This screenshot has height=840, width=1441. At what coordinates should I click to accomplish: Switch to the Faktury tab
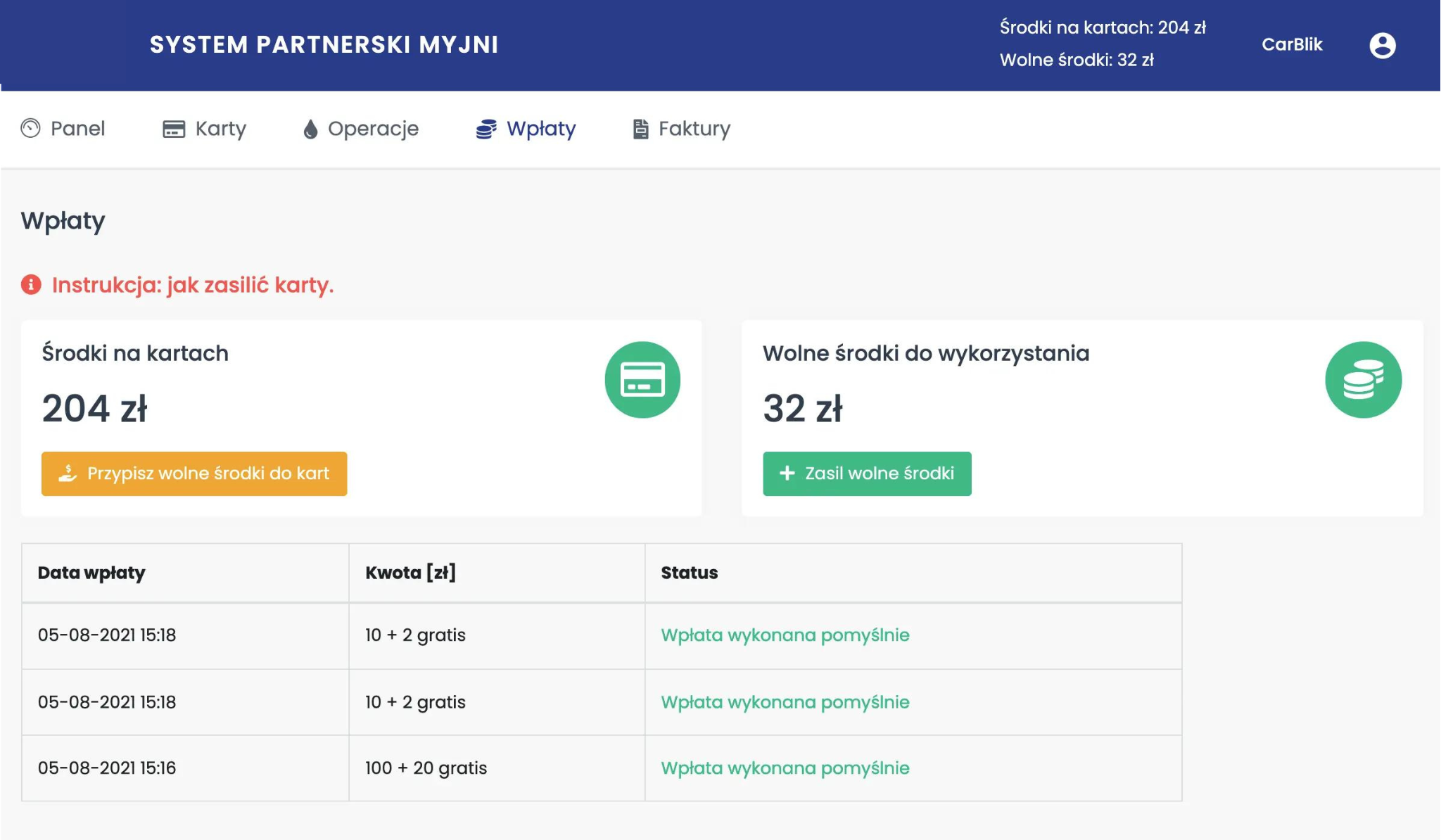pos(694,129)
